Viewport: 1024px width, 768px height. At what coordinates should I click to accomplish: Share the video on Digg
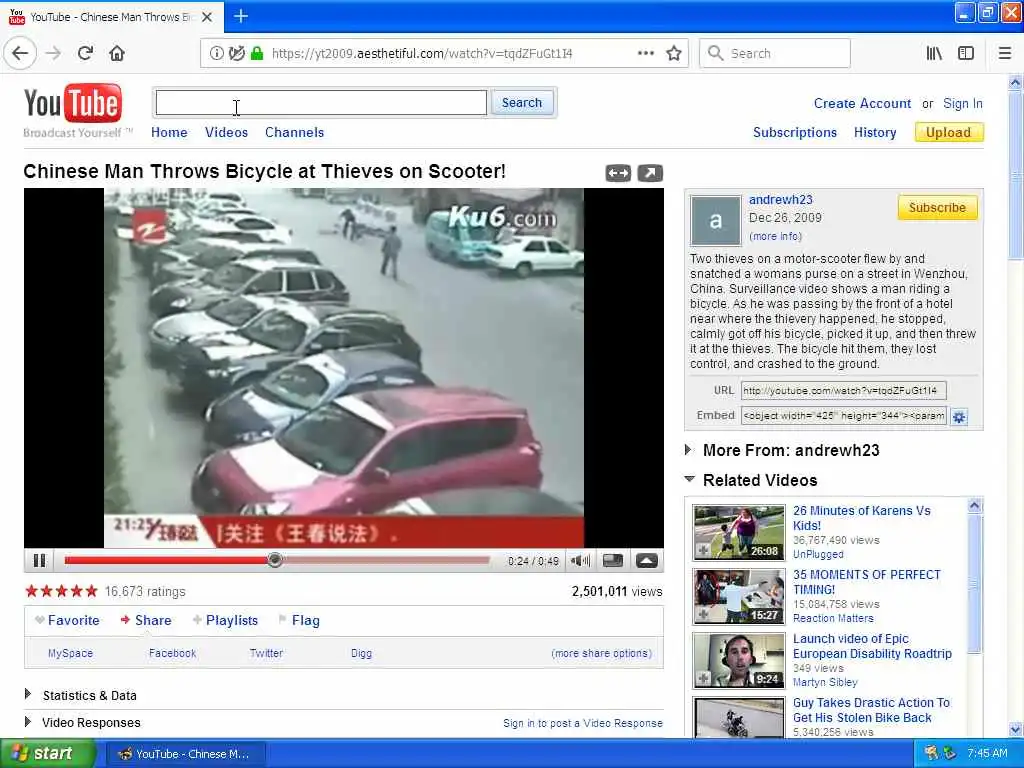coord(361,653)
